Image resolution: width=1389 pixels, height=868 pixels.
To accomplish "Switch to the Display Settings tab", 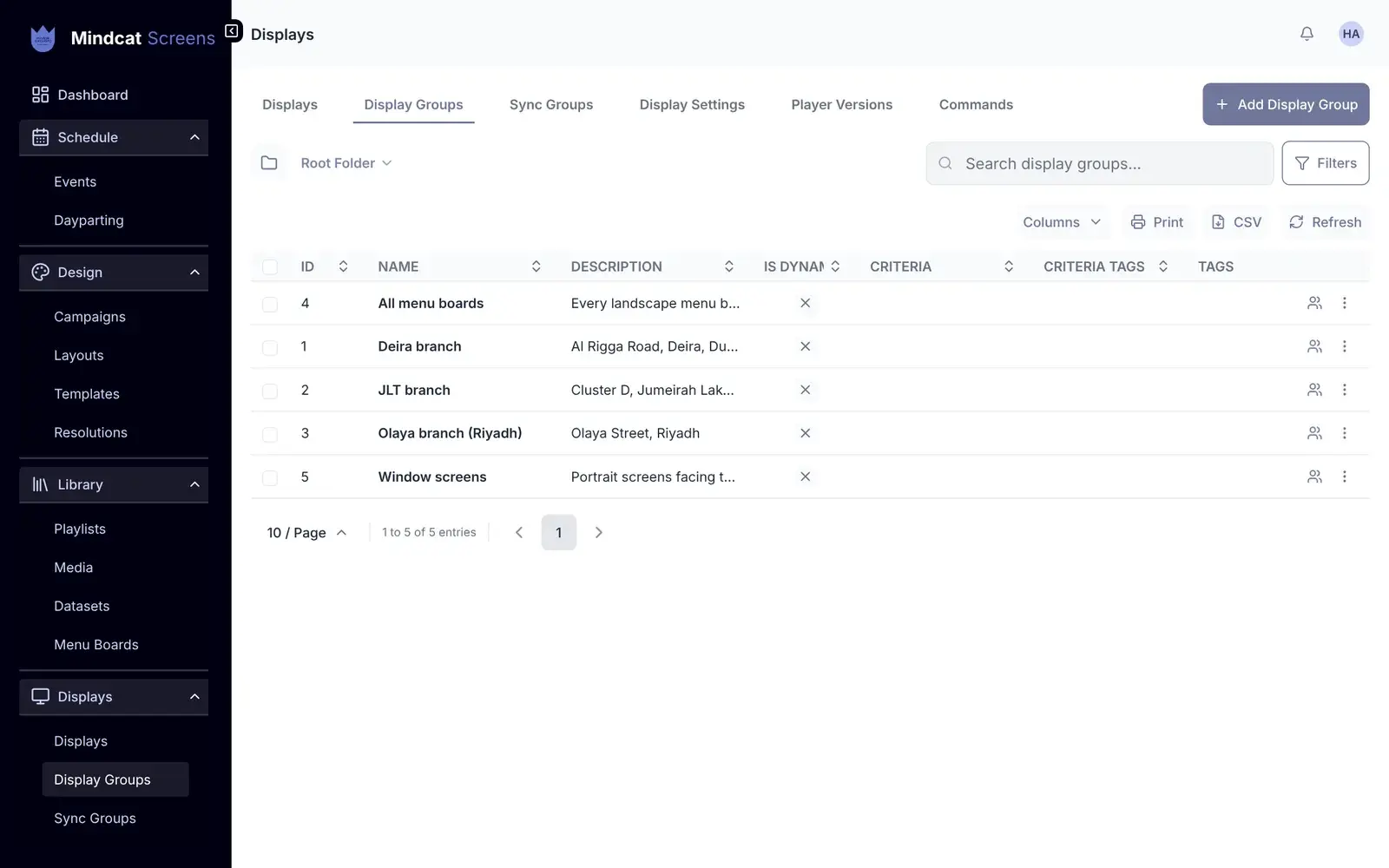I will 692,104.
